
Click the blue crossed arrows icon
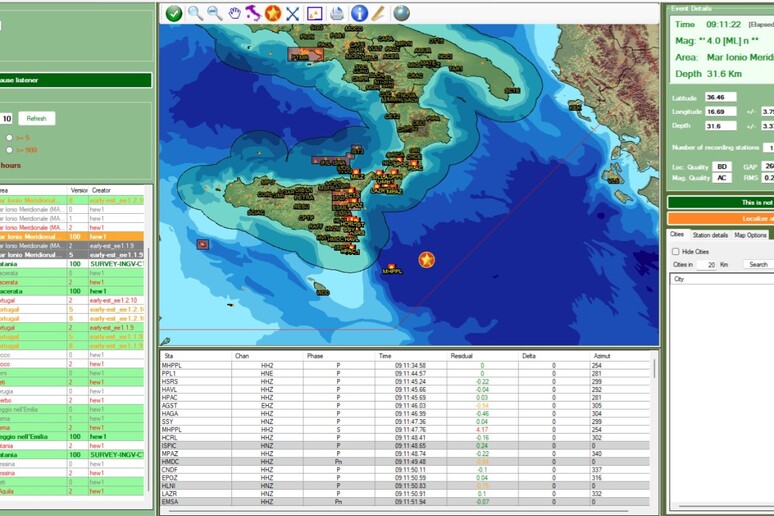(292, 13)
